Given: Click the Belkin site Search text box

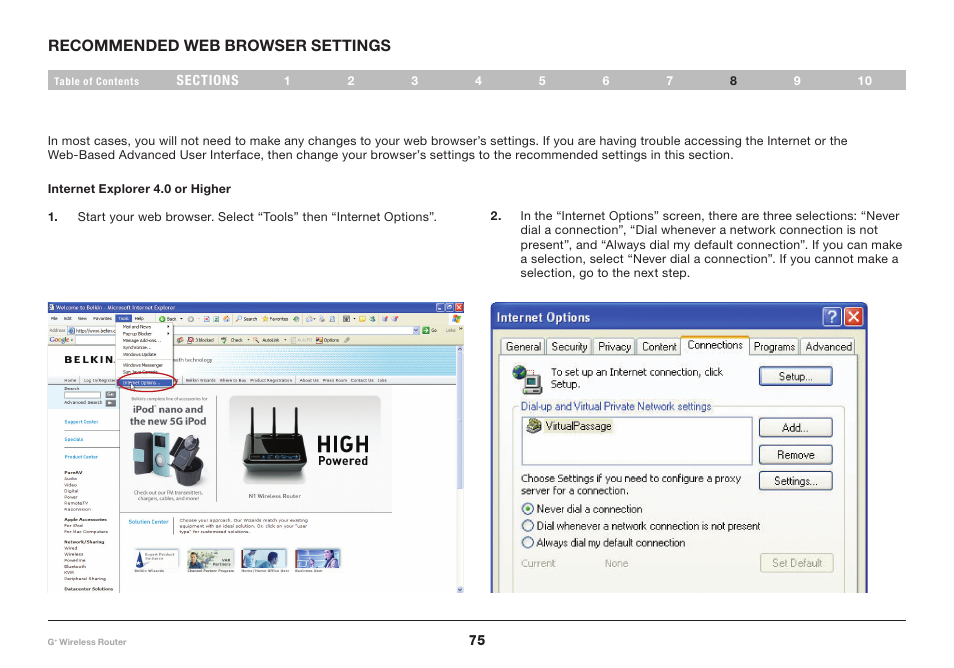Looking at the screenshot, I should point(83,395).
